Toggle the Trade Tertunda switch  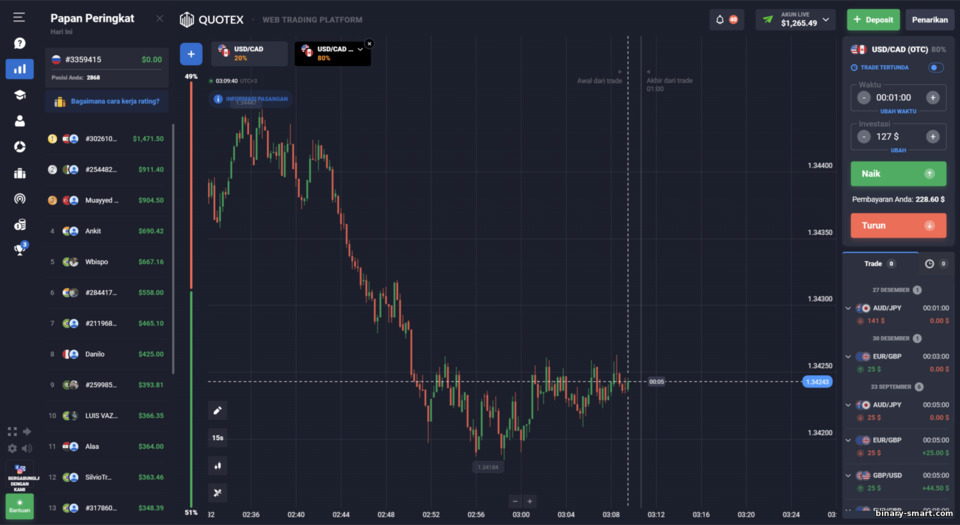(936, 67)
